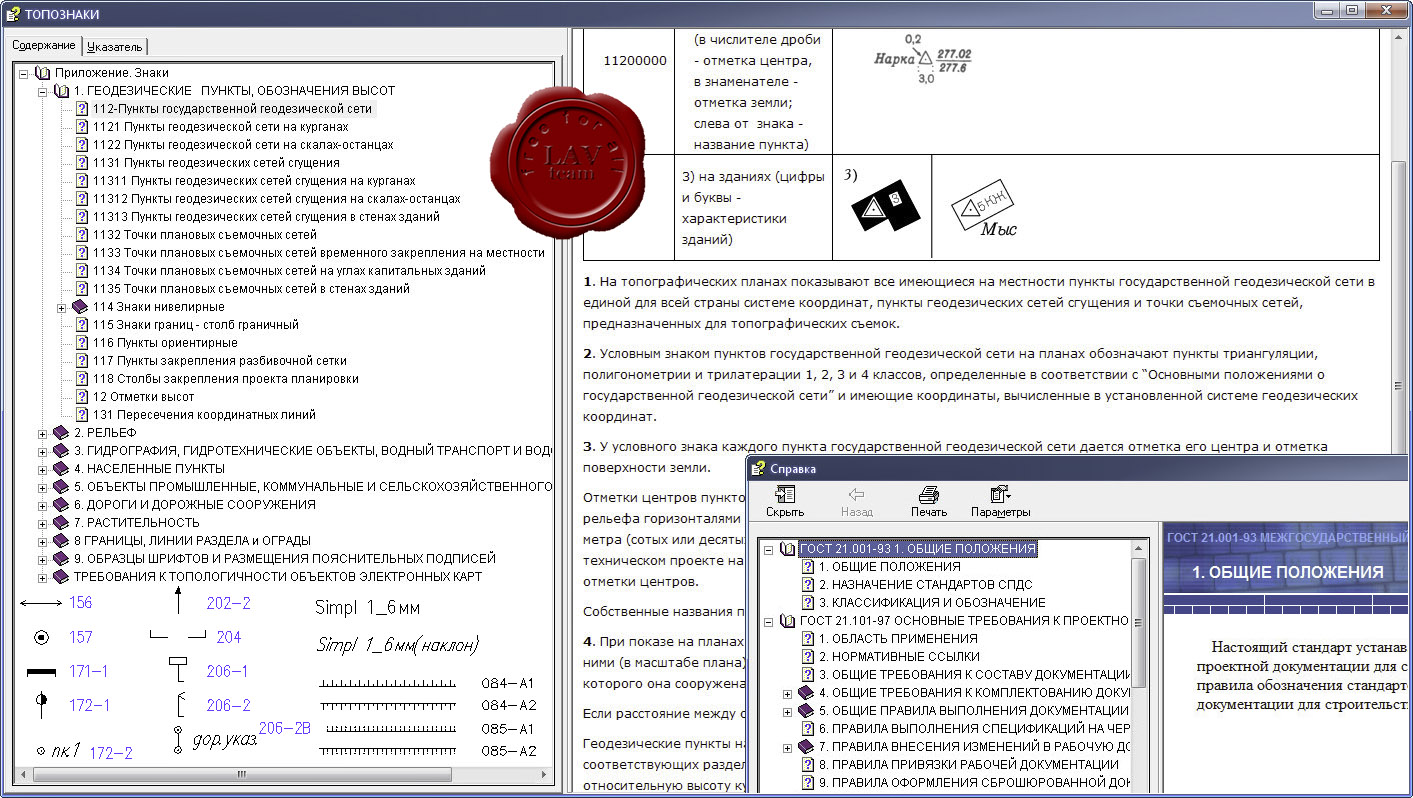1413x798 pixels.
Task: Click the ТОПОЗНАКИ window title icon
Action: pos(12,13)
